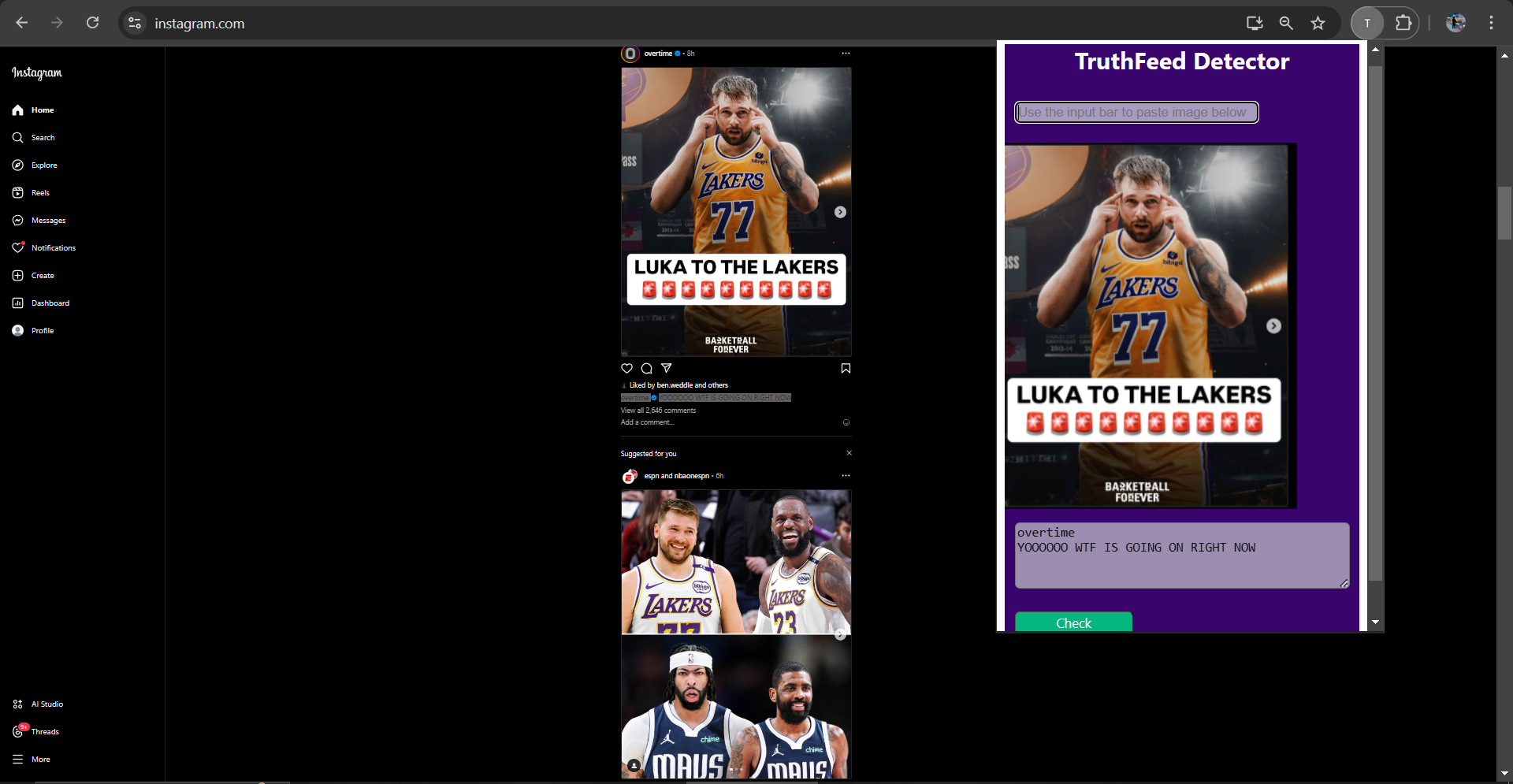The width and height of the screenshot is (1513, 784).
Task: Open Chrome's three-dot menu
Action: pyautogui.click(x=1491, y=23)
